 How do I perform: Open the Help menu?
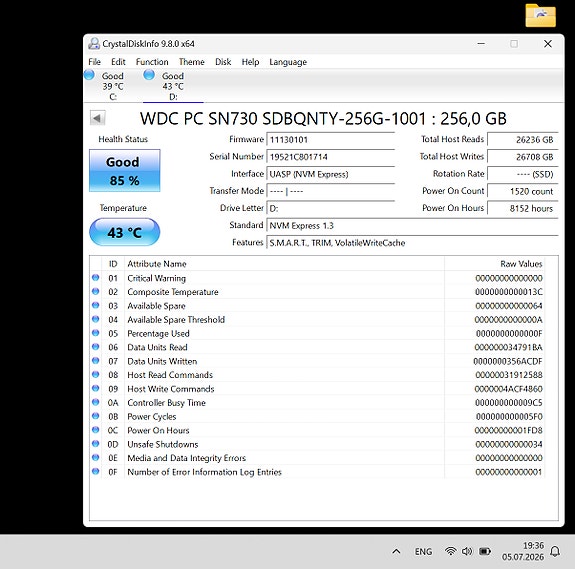250,62
